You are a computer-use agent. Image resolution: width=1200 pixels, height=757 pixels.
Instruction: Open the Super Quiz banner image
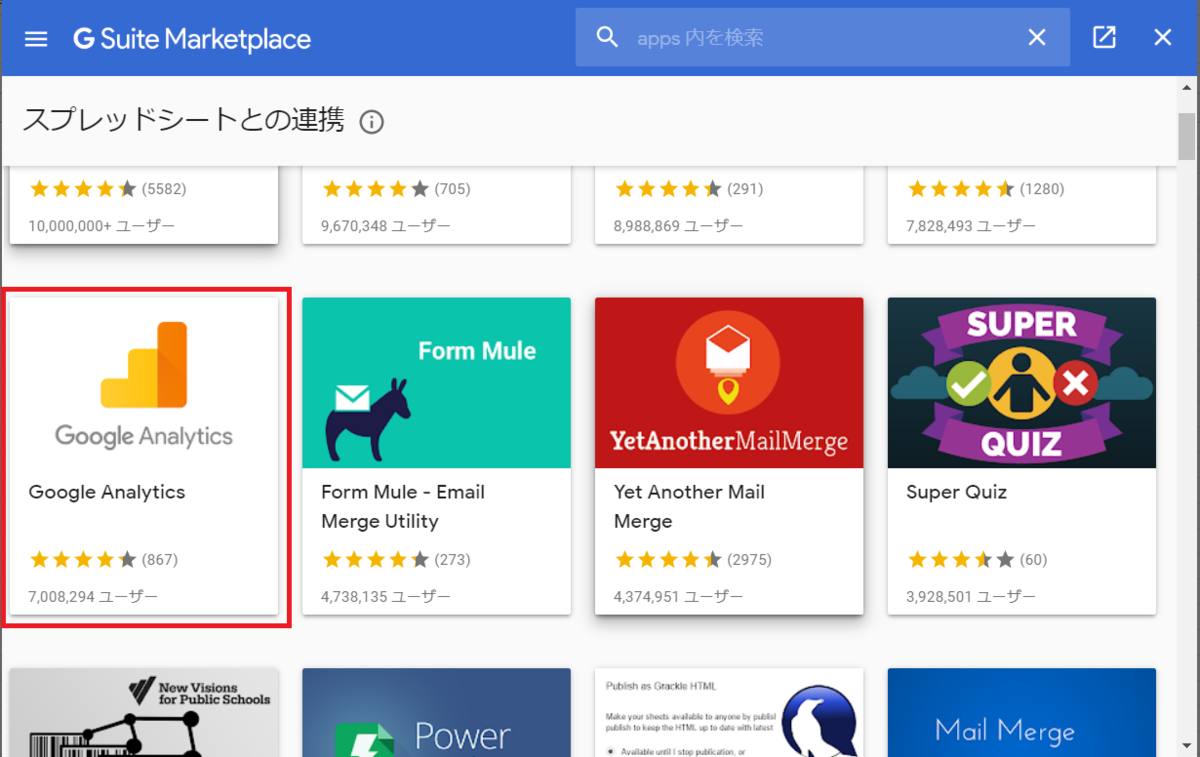click(1022, 383)
